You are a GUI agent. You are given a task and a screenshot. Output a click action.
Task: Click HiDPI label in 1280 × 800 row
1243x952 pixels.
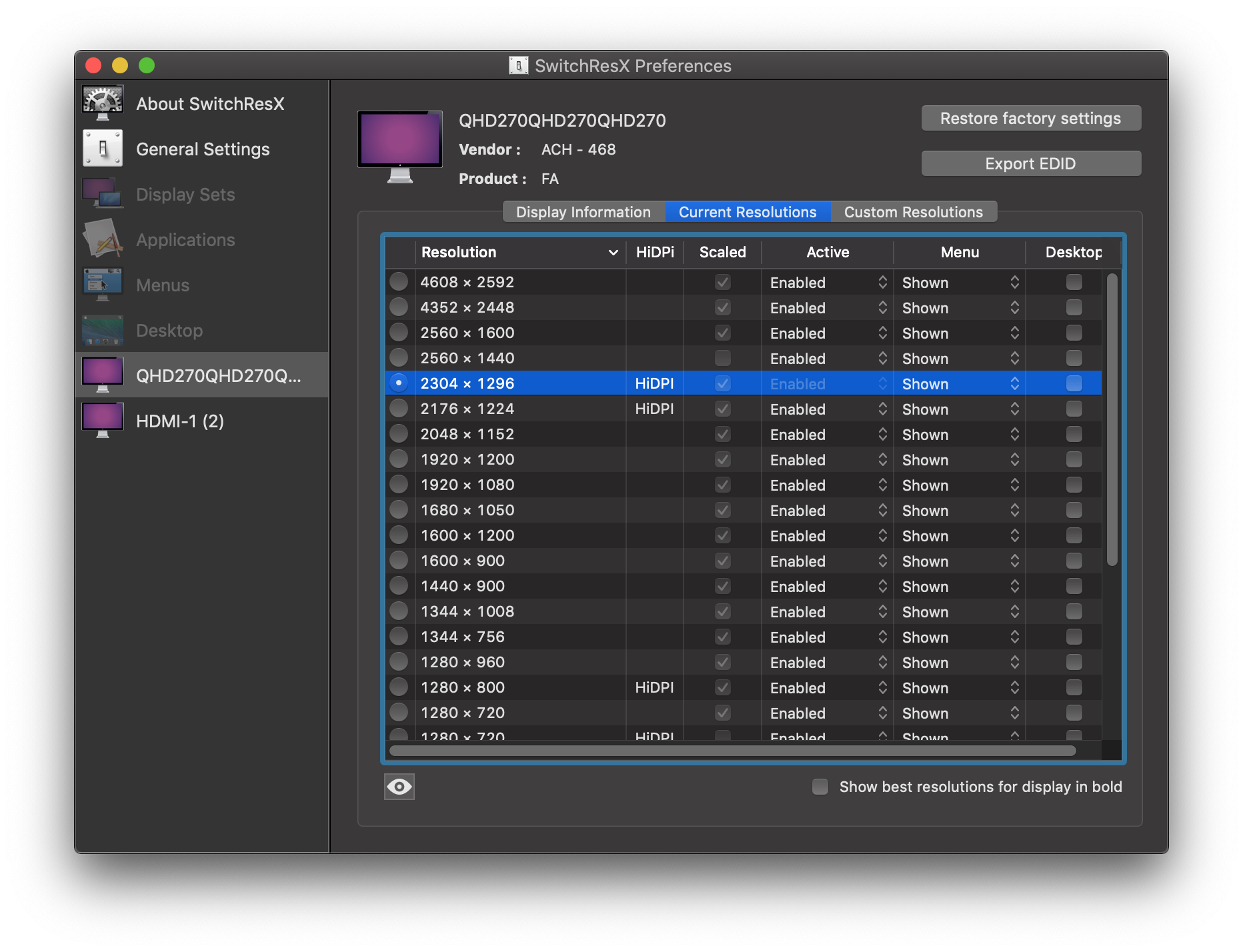click(654, 687)
